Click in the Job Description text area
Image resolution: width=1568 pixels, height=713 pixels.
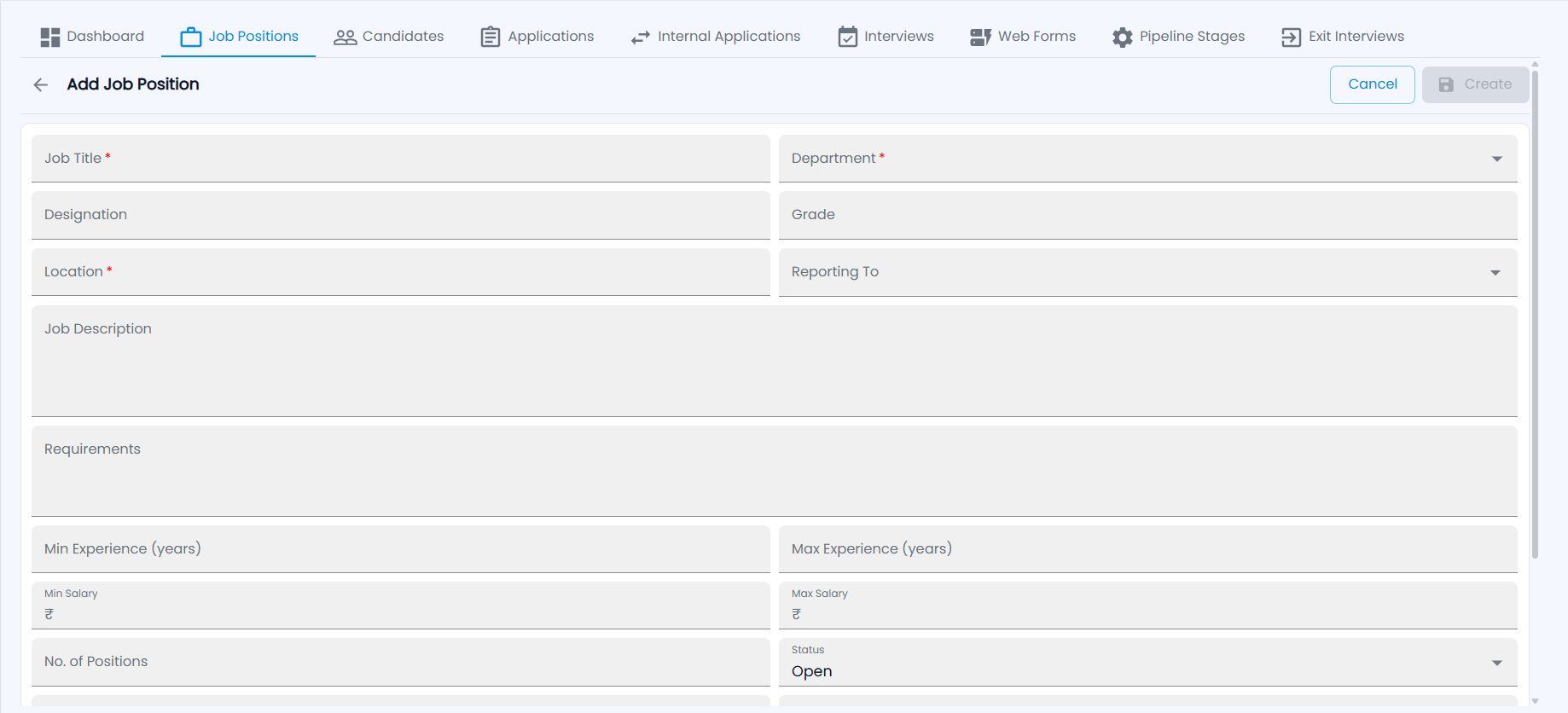tap(775, 361)
